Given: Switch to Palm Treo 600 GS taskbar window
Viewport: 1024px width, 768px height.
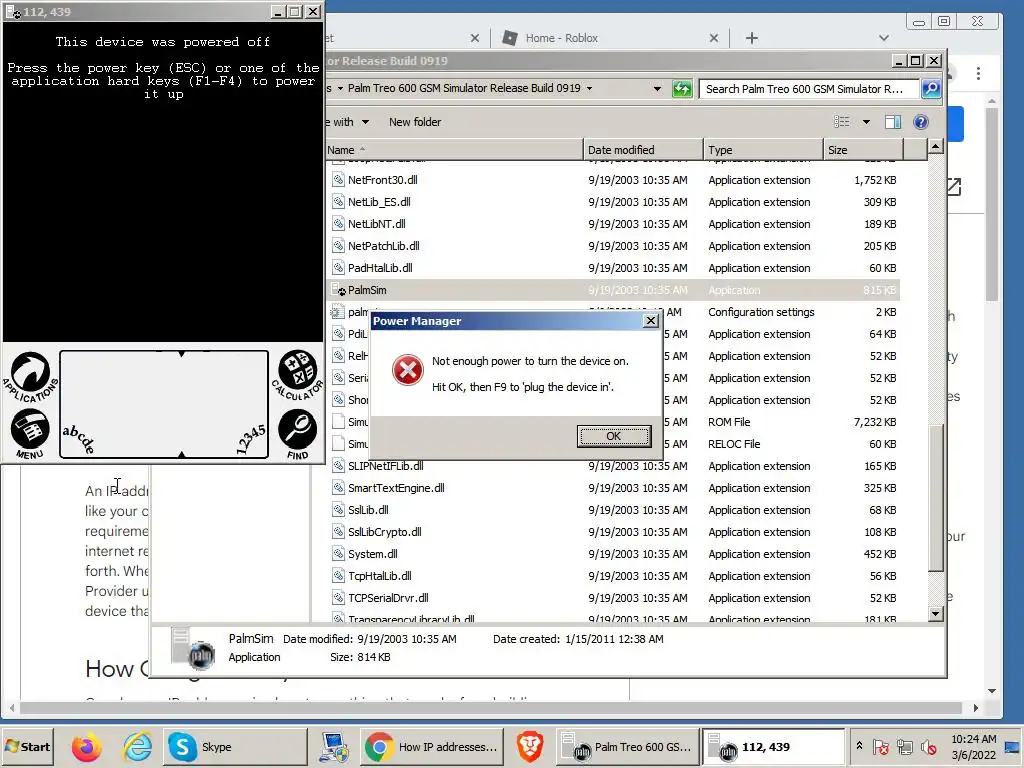Looking at the screenshot, I should (x=628, y=746).
